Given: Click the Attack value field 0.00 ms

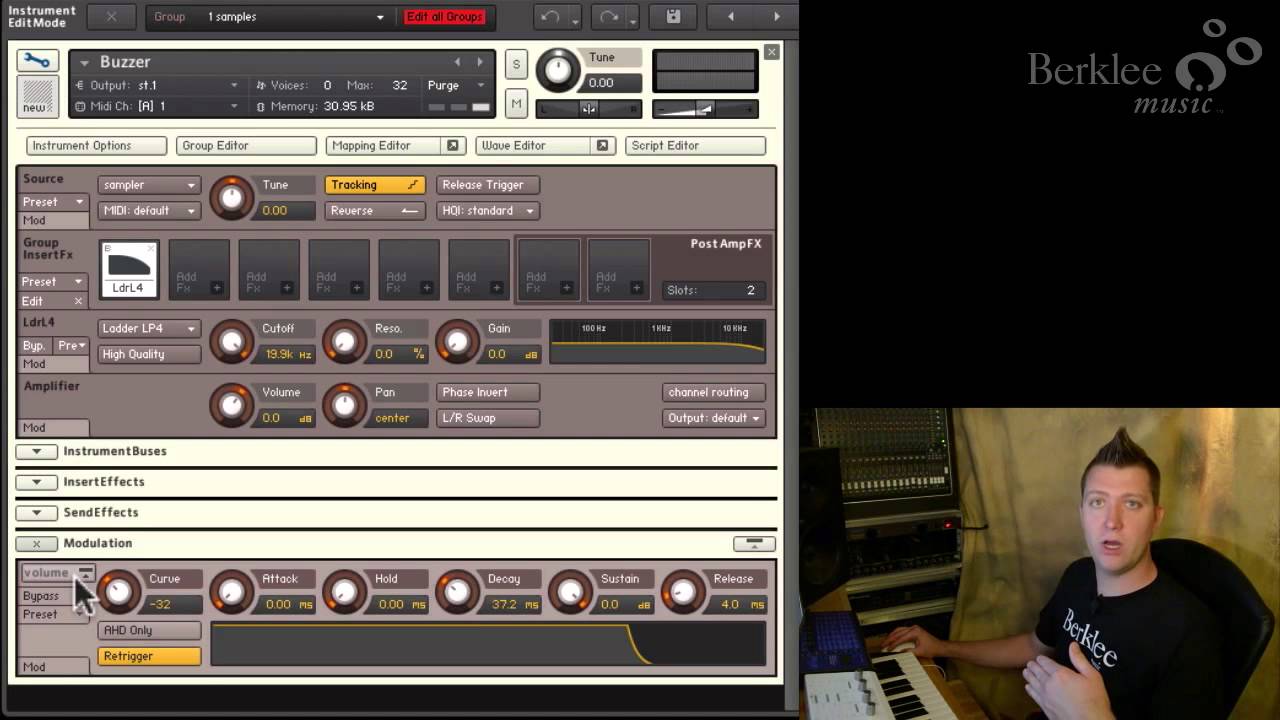Looking at the screenshot, I should pos(286,604).
